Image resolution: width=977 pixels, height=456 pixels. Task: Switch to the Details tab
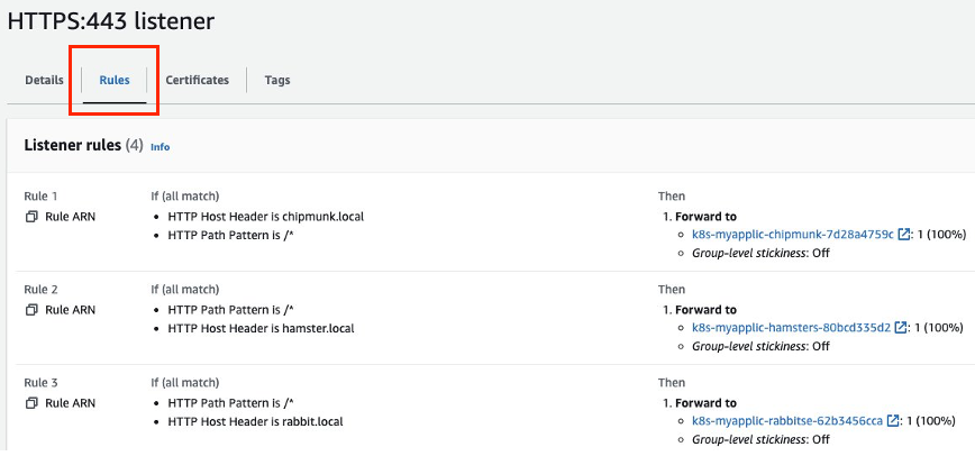pyautogui.click(x=44, y=80)
